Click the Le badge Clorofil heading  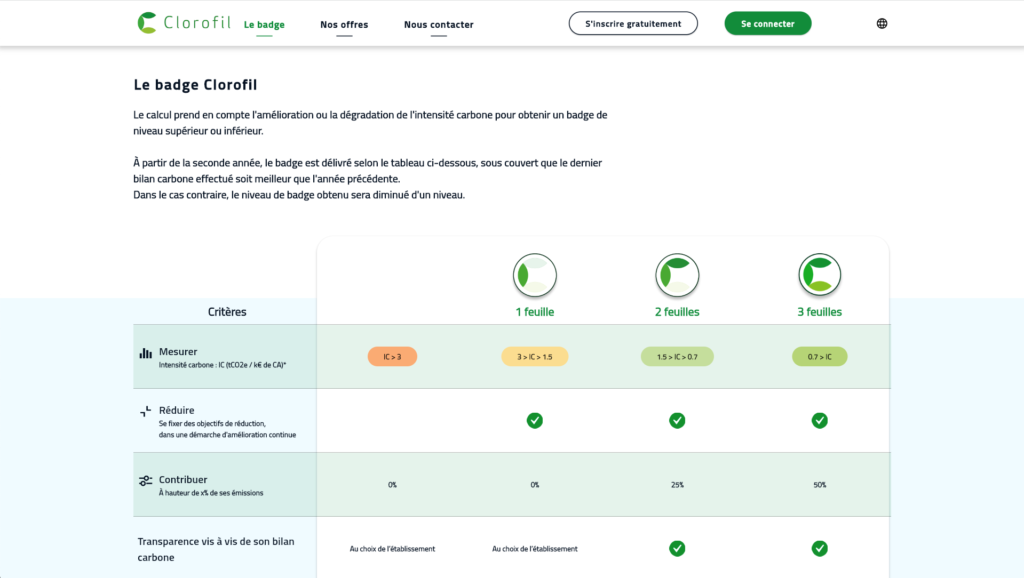[202, 85]
